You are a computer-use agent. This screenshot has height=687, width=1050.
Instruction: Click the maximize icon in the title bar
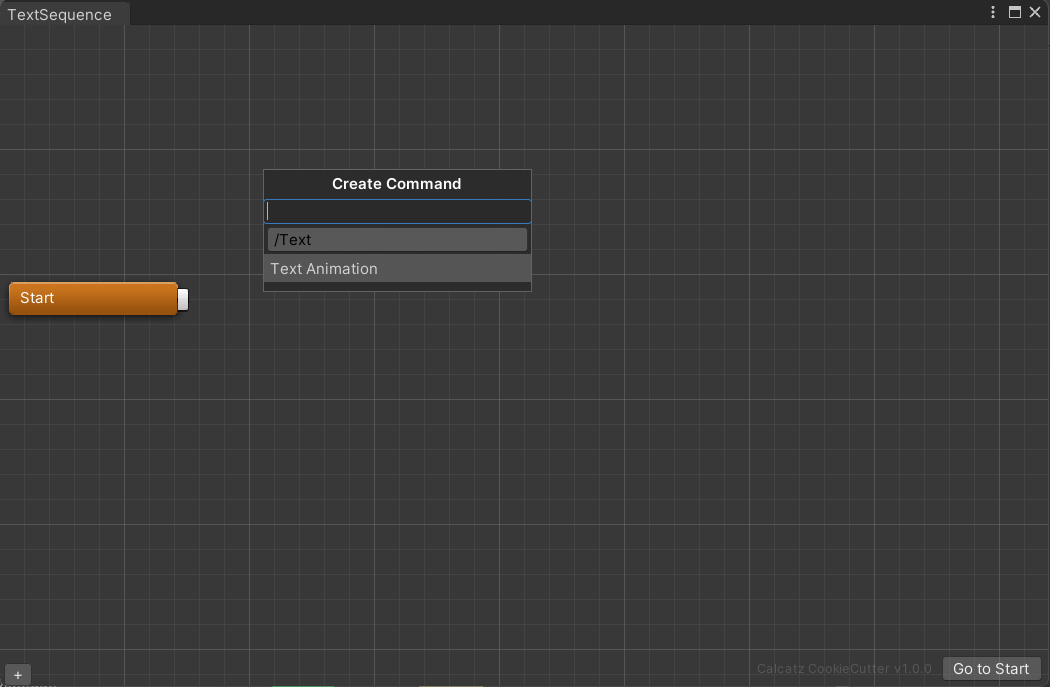pos(1014,12)
